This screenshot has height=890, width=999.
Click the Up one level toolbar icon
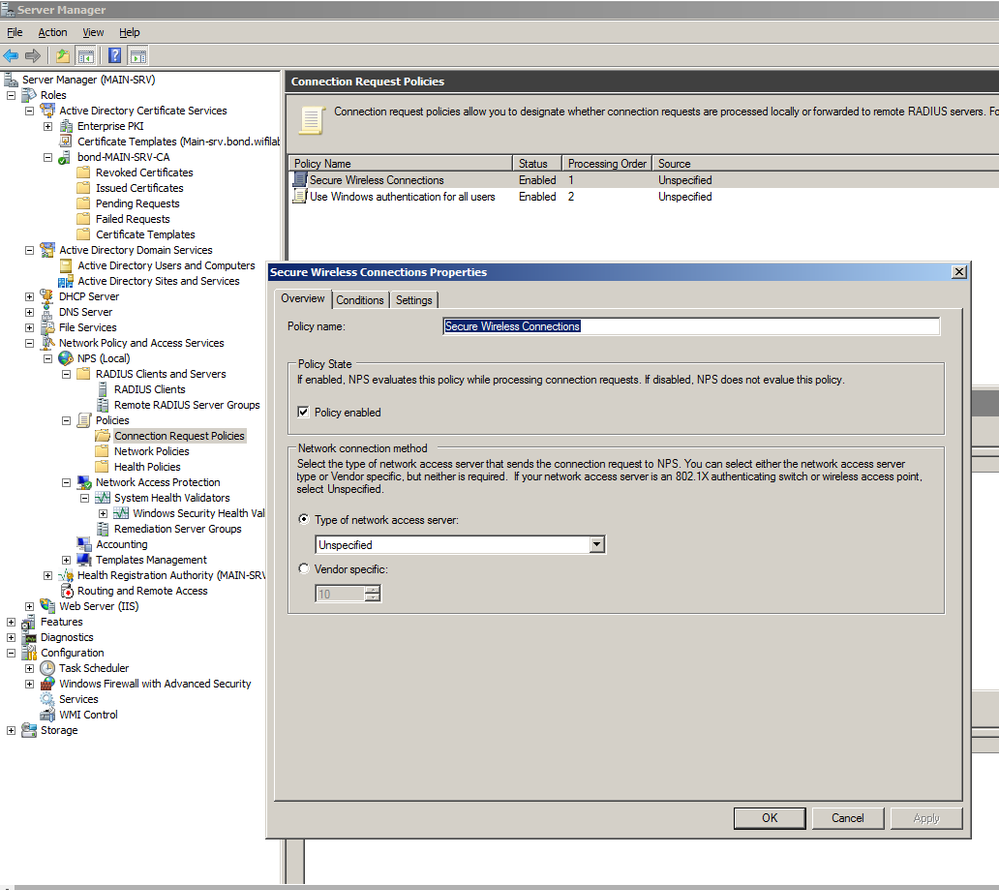pos(62,56)
